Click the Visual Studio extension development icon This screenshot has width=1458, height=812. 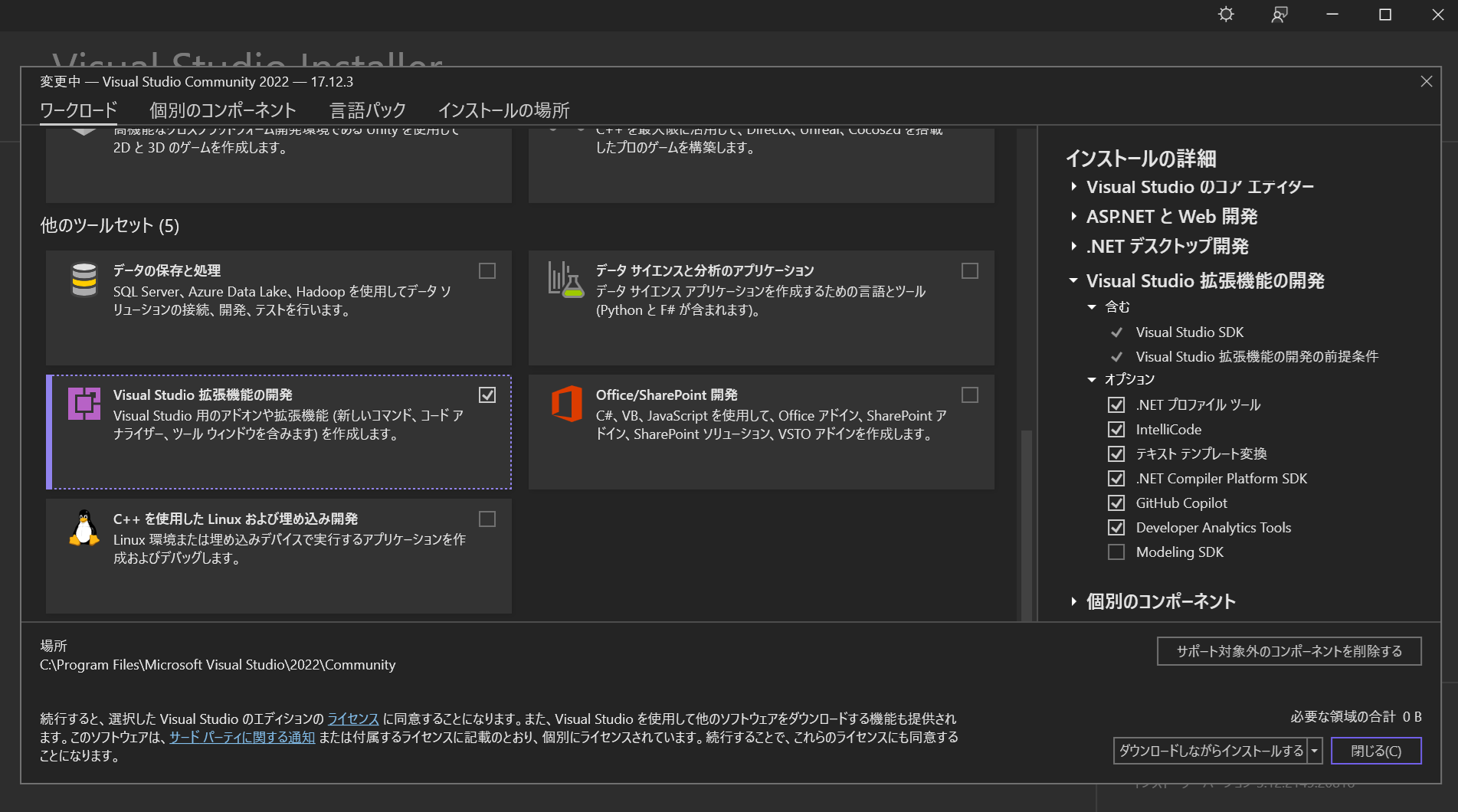click(84, 404)
